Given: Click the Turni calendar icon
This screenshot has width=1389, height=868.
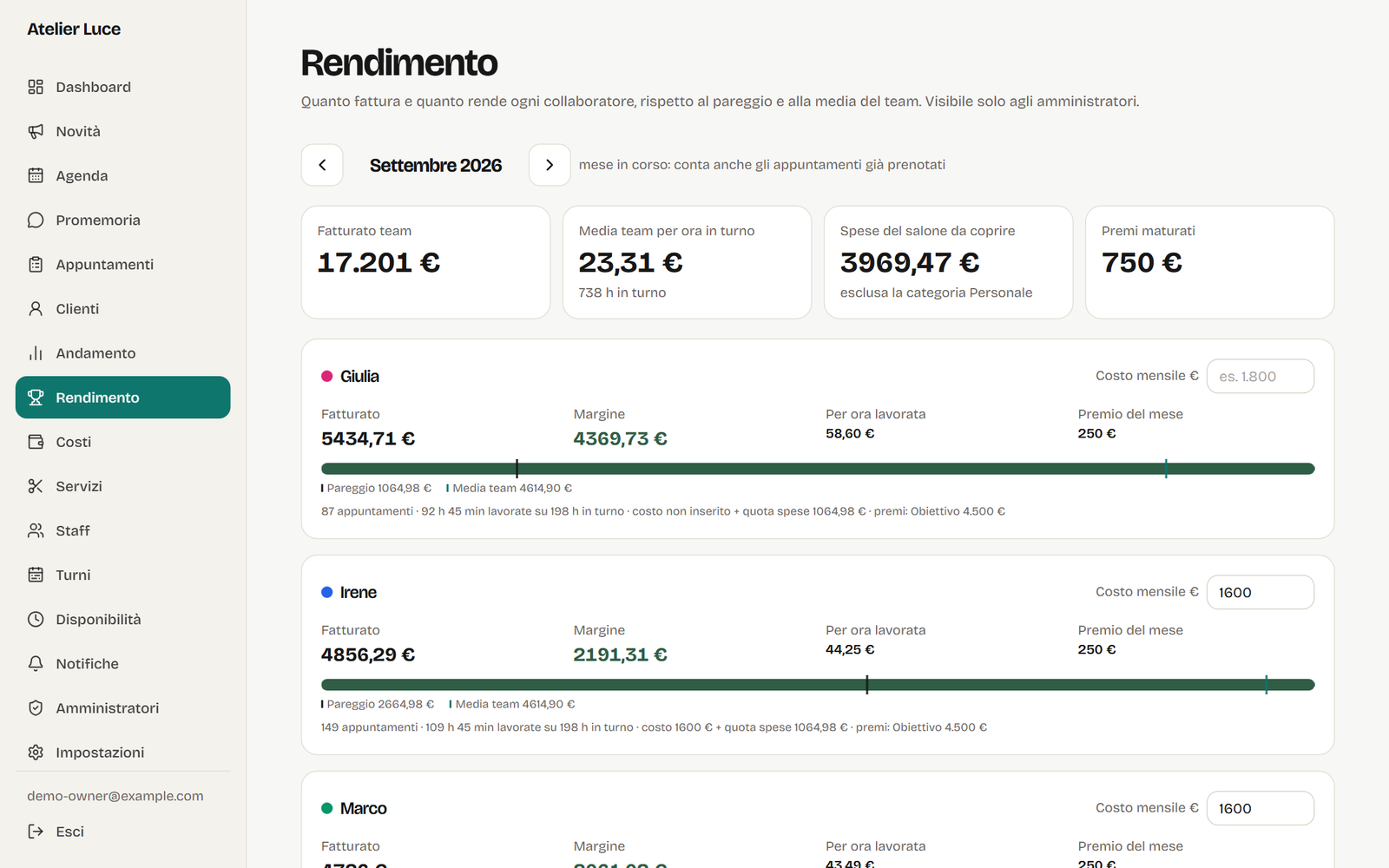Looking at the screenshot, I should pos(36,575).
